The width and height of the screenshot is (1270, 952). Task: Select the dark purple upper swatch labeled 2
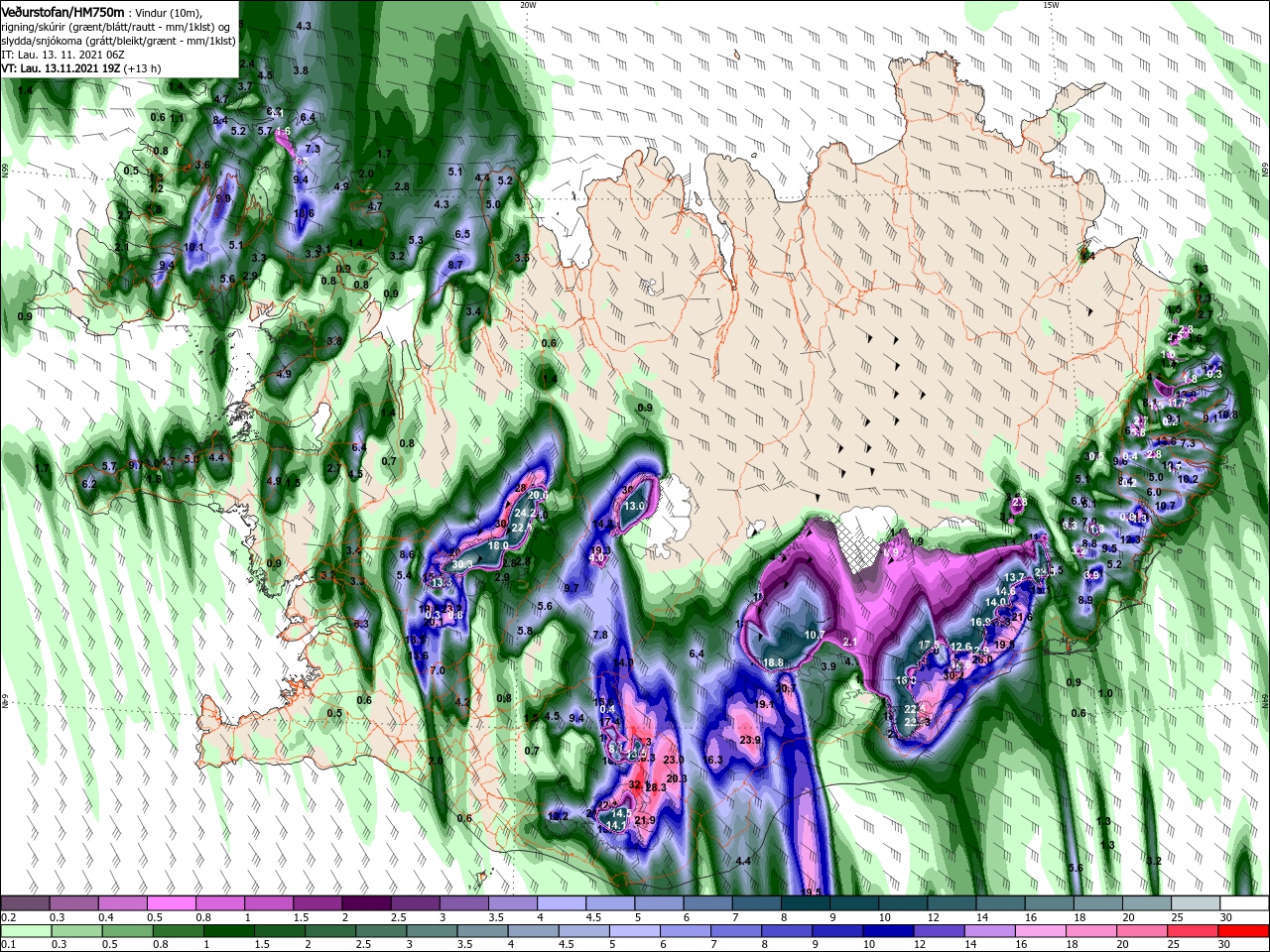point(365,903)
